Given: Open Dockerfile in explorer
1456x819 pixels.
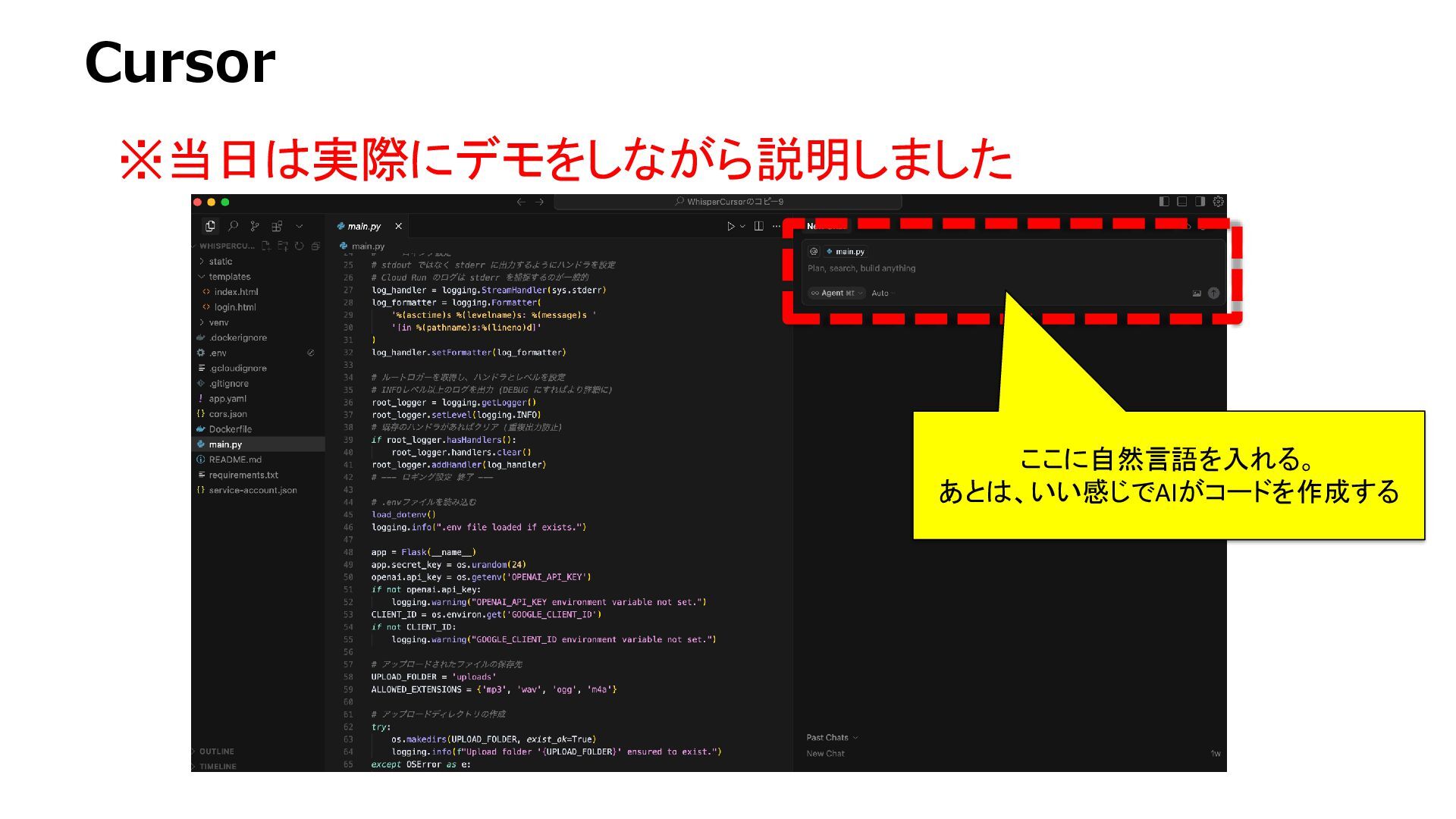Looking at the screenshot, I should [258, 429].
